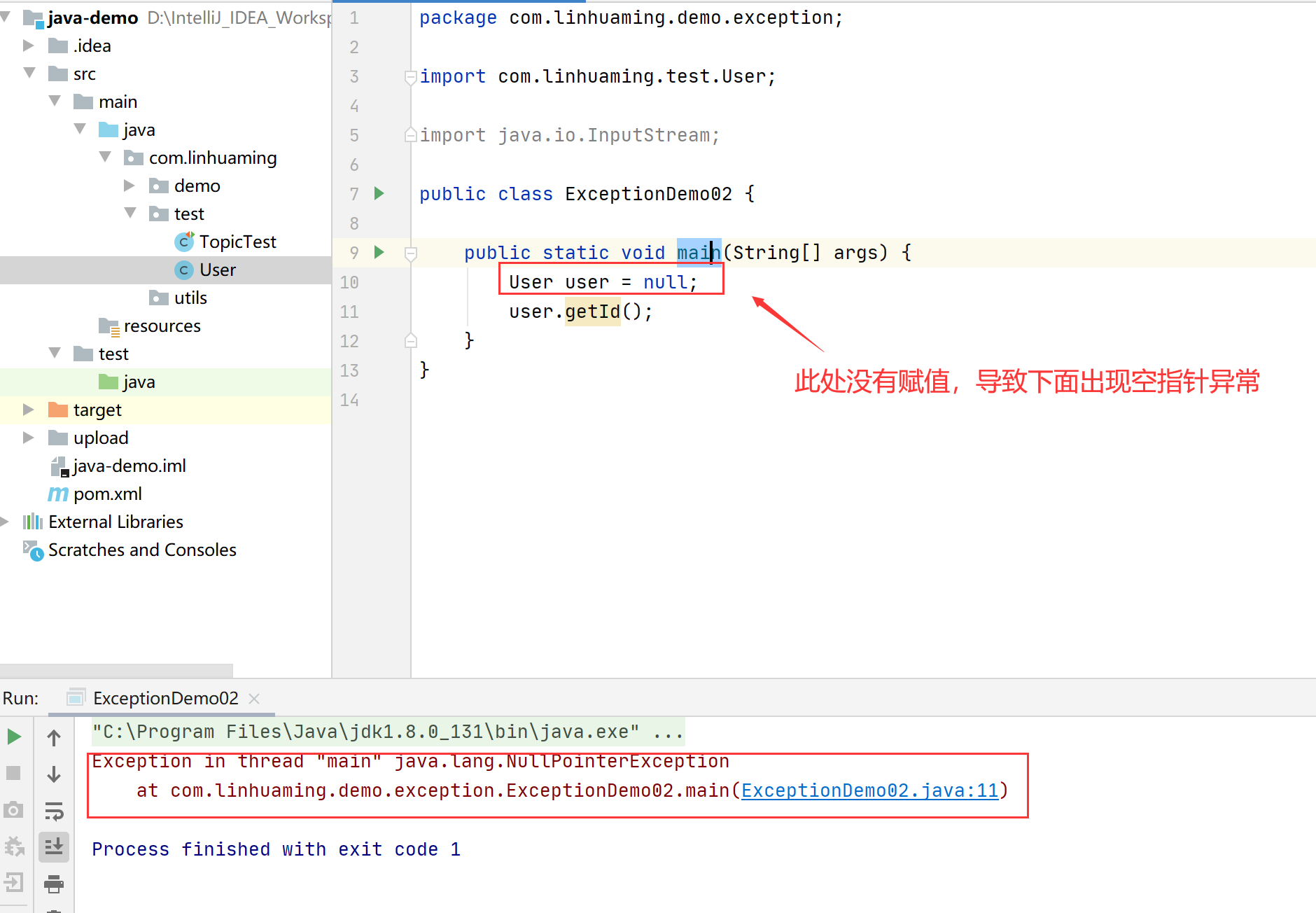1316x913 pixels.
Task: Disable scroll-to-end in Run console
Action: click(x=54, y=847)
